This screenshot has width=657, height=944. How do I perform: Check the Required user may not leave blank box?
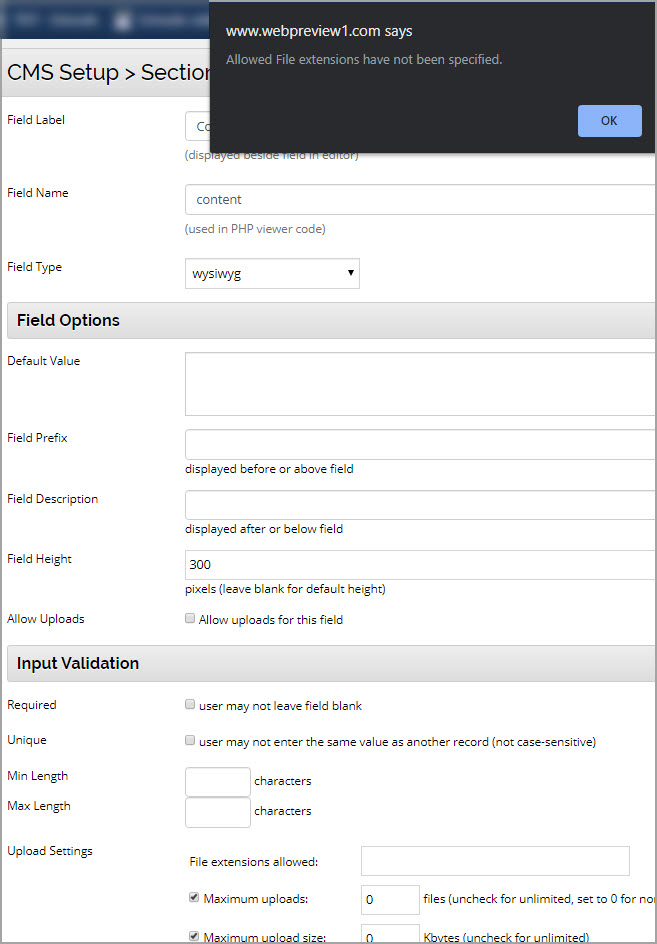click(x=190, y=705)
